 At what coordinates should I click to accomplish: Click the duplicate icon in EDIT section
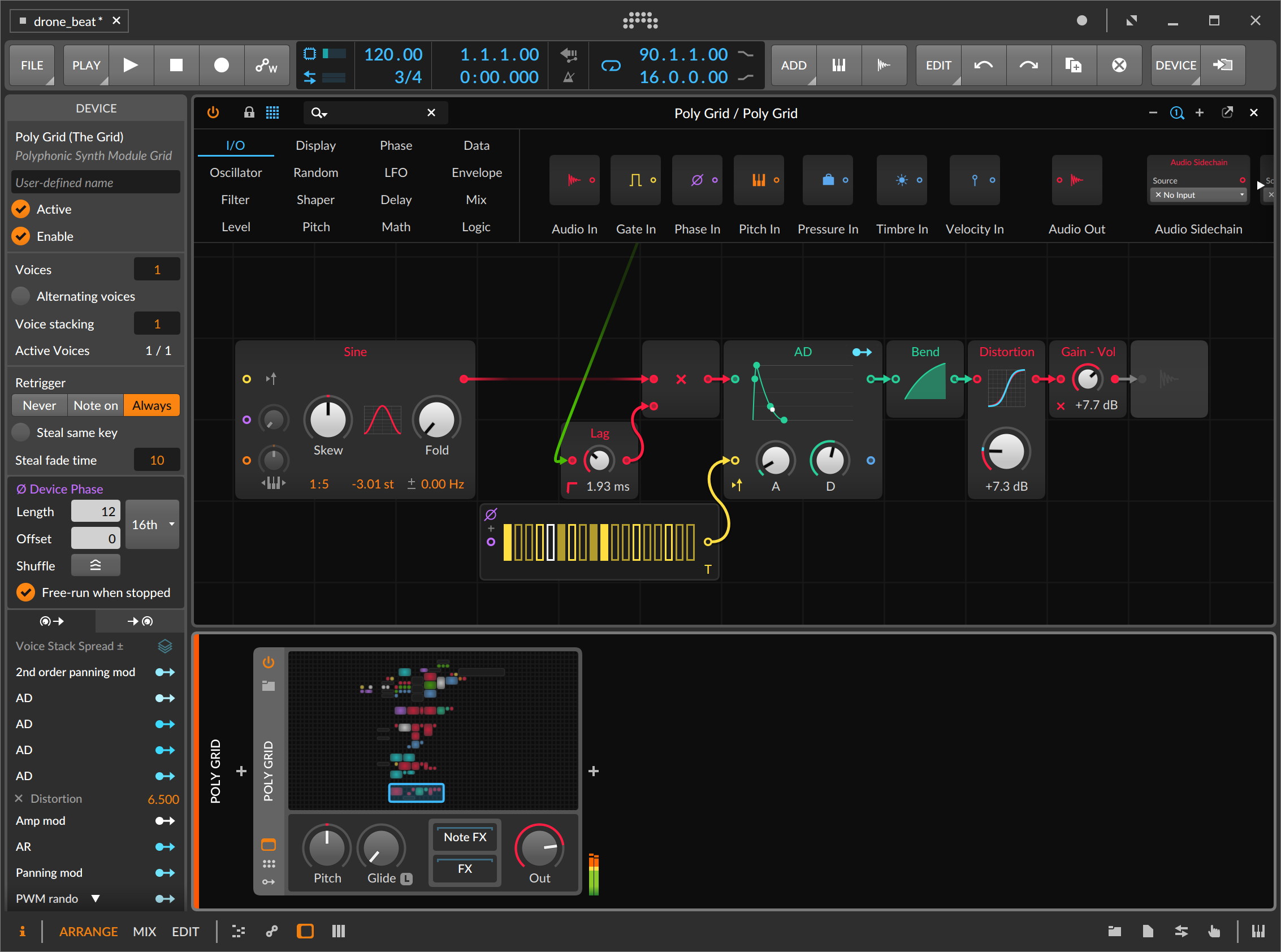1074,65
